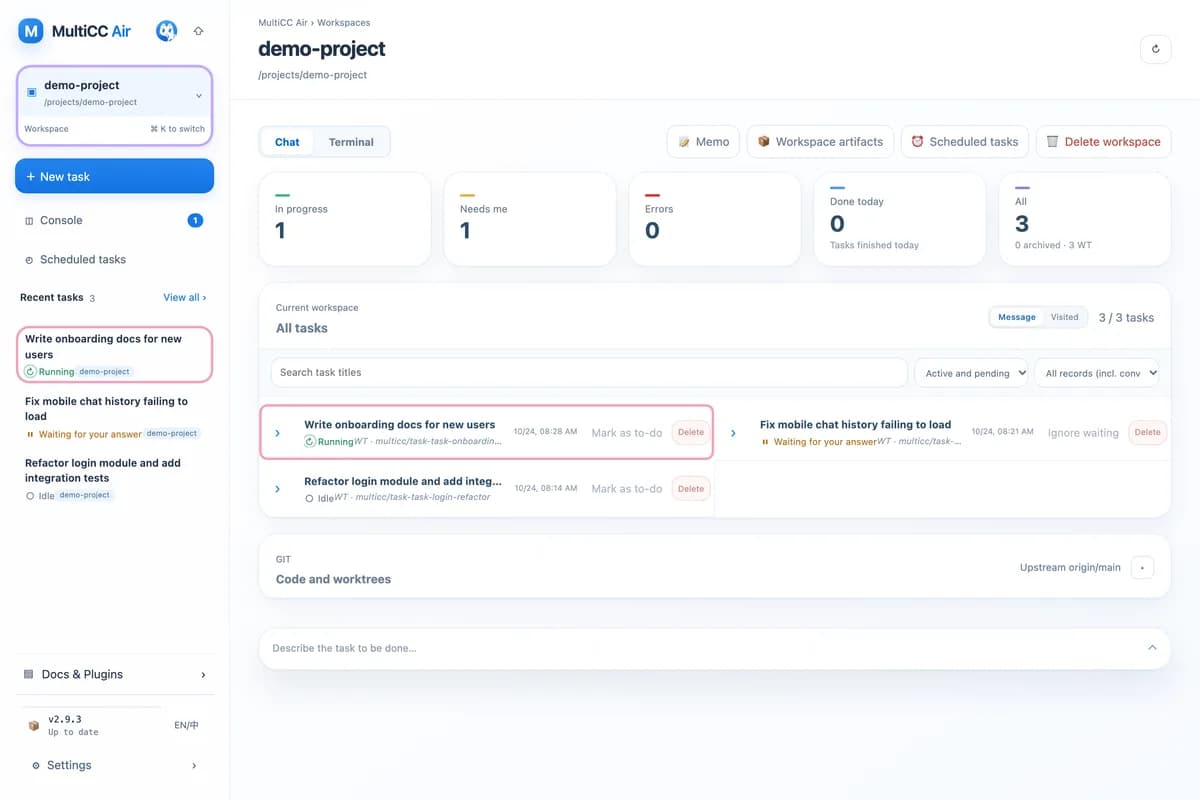Click the blue workspace icon beside demo-project in sidebar

31,92
